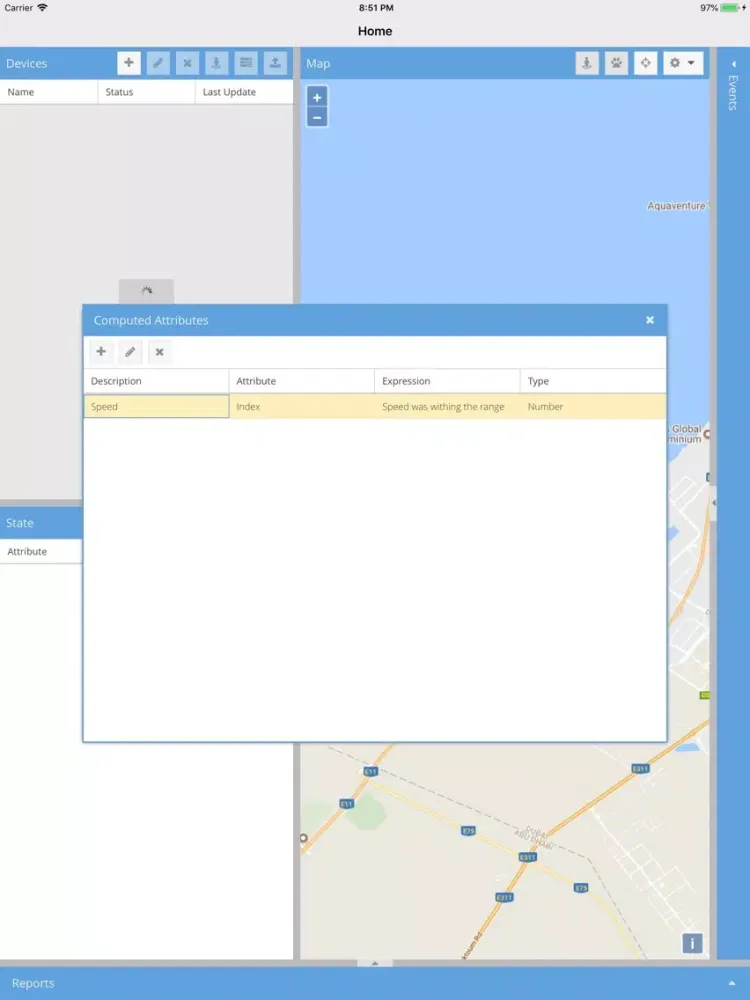Image resolution: width=750 pixels, height=1000 pixels.
Task: Open settings gear dropdown in Map toolbar
Action: tap(682, 63)
